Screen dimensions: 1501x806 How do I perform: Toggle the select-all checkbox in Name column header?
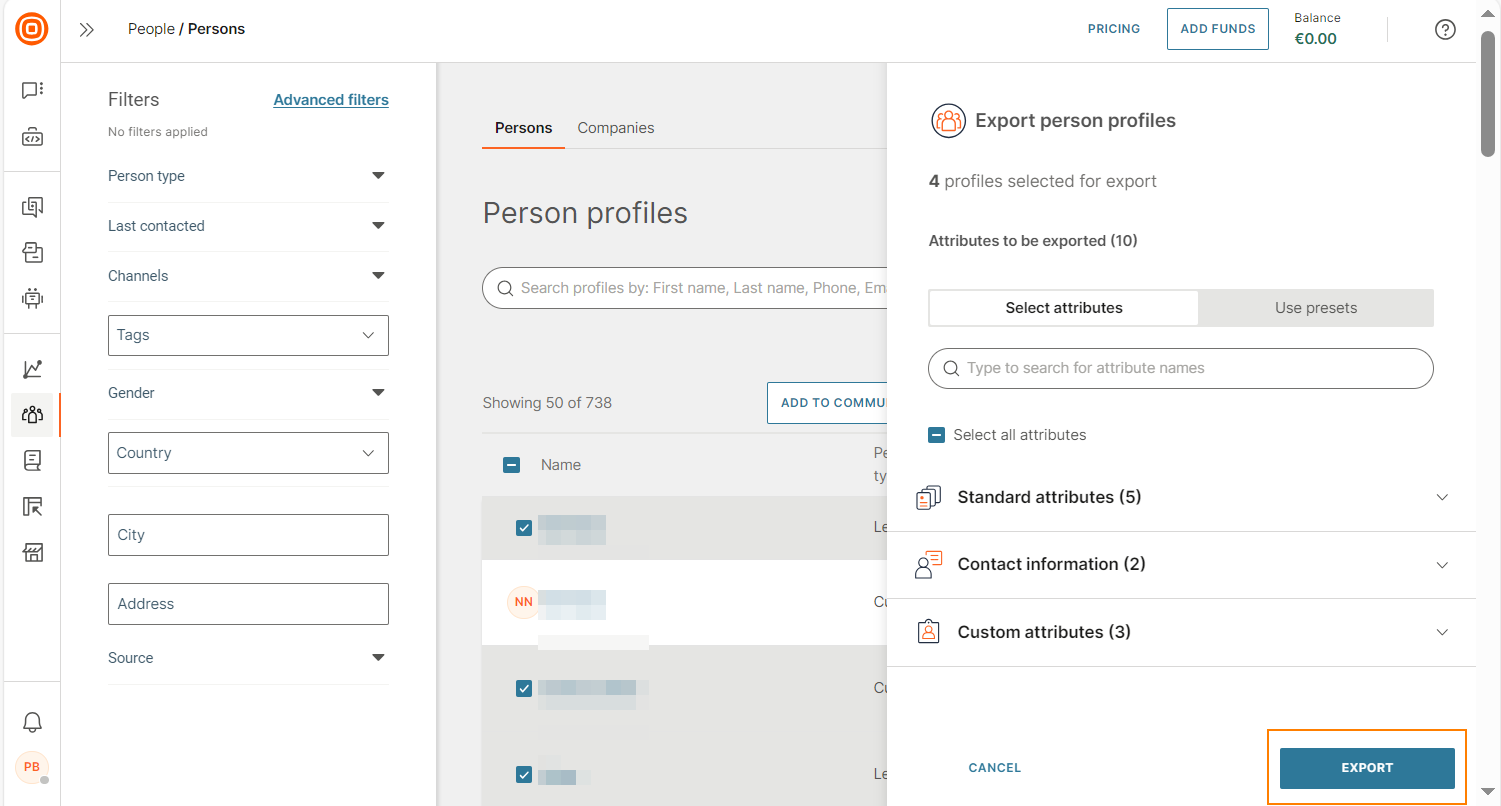(x=511, y=464)
